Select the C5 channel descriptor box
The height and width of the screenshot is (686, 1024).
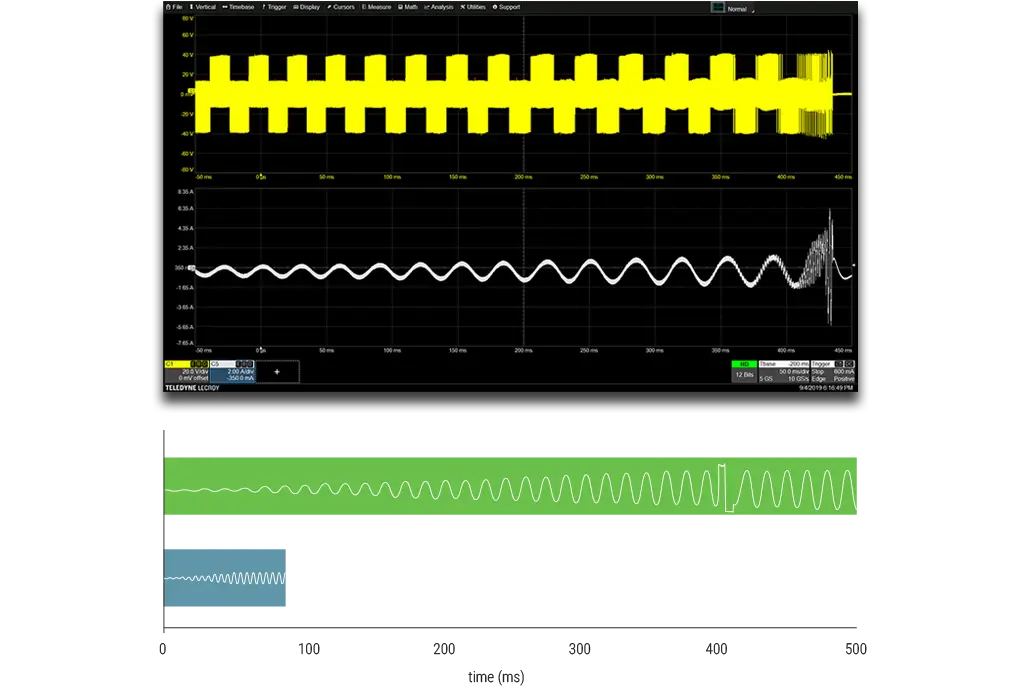pyautogui.click(x=233, y=370)
